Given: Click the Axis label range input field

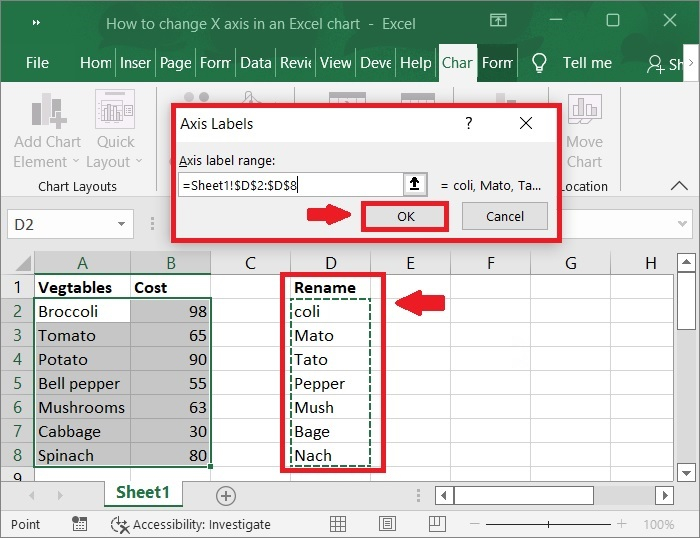Looking at the screenshot, I should click(x=291, y=185).
